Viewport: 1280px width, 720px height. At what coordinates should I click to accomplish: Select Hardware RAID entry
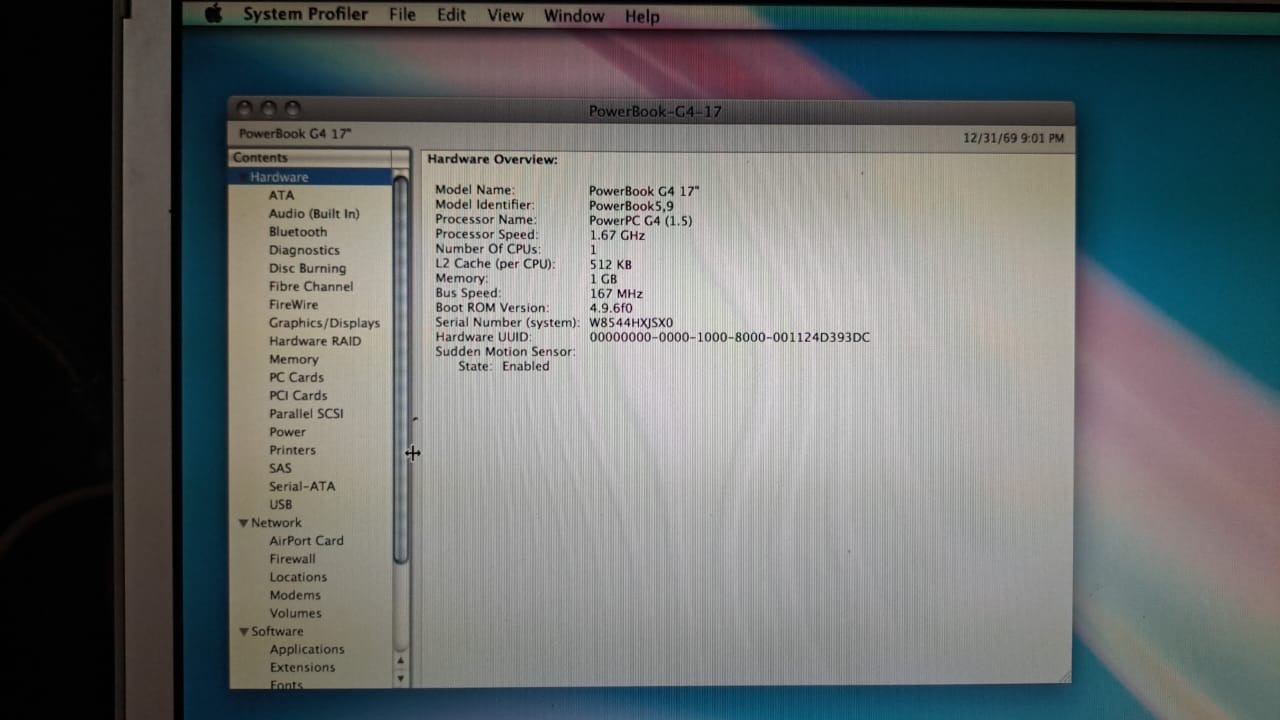pyautogui.click(x=315, y=340)
